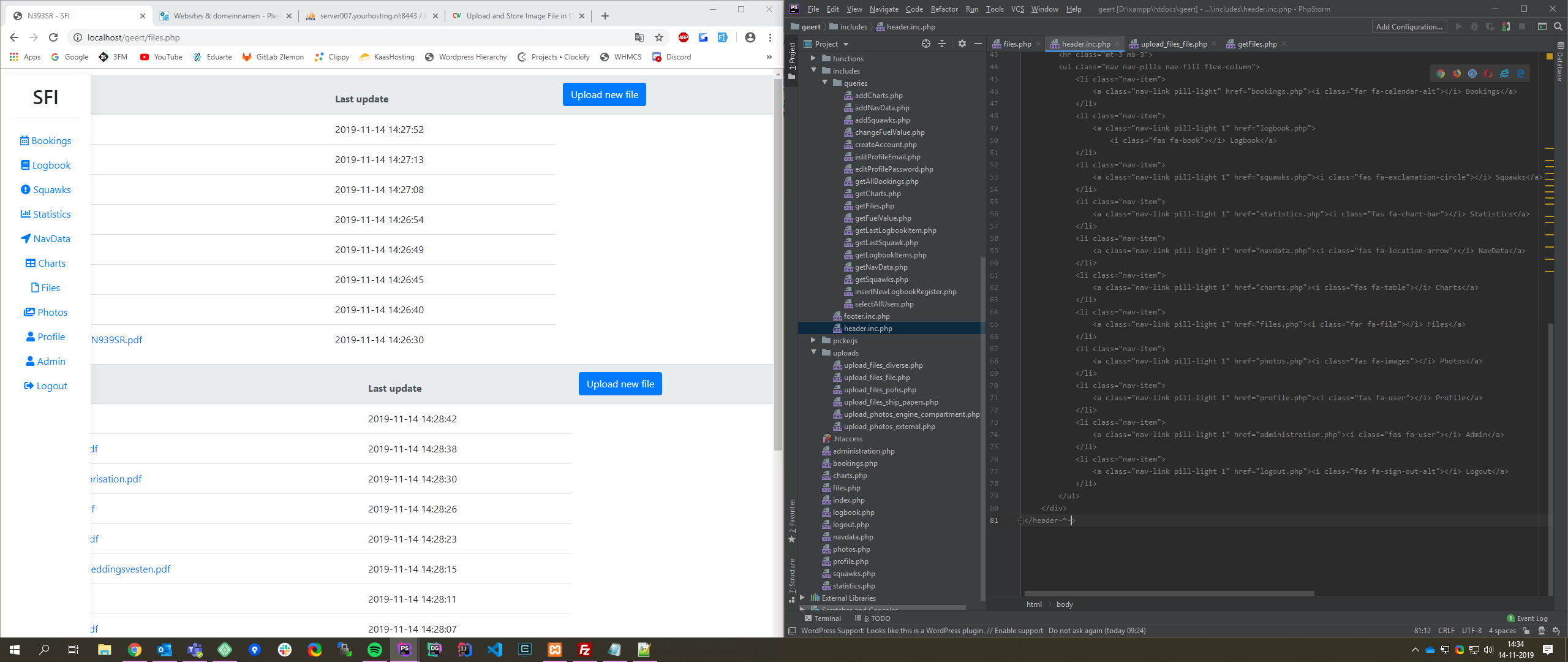Click the Opera browser preview icon

click(x=1488, y=74)
